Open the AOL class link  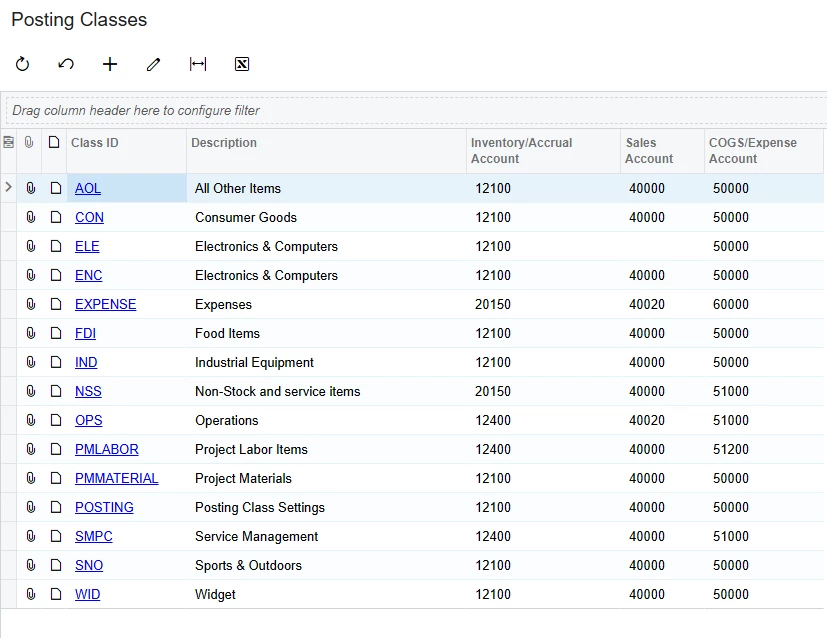88,188
